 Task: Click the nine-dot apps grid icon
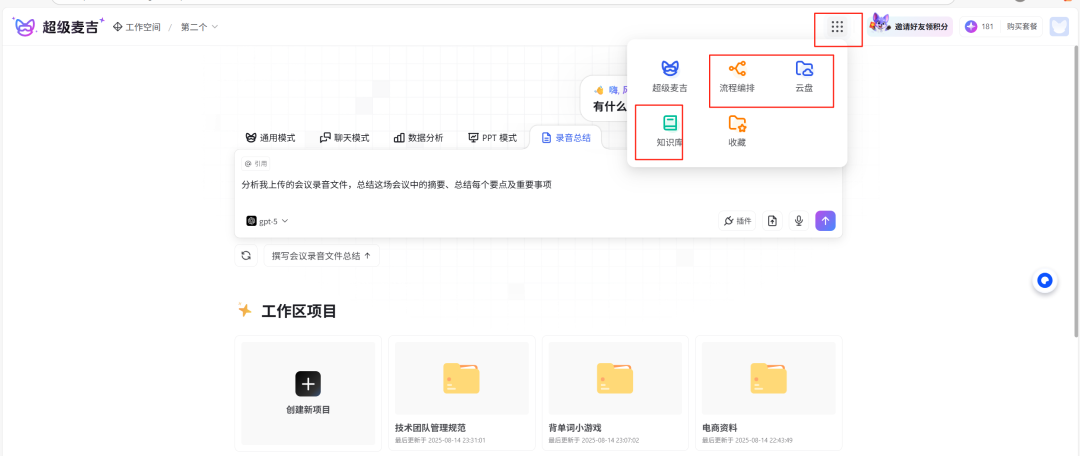[837, 27]
